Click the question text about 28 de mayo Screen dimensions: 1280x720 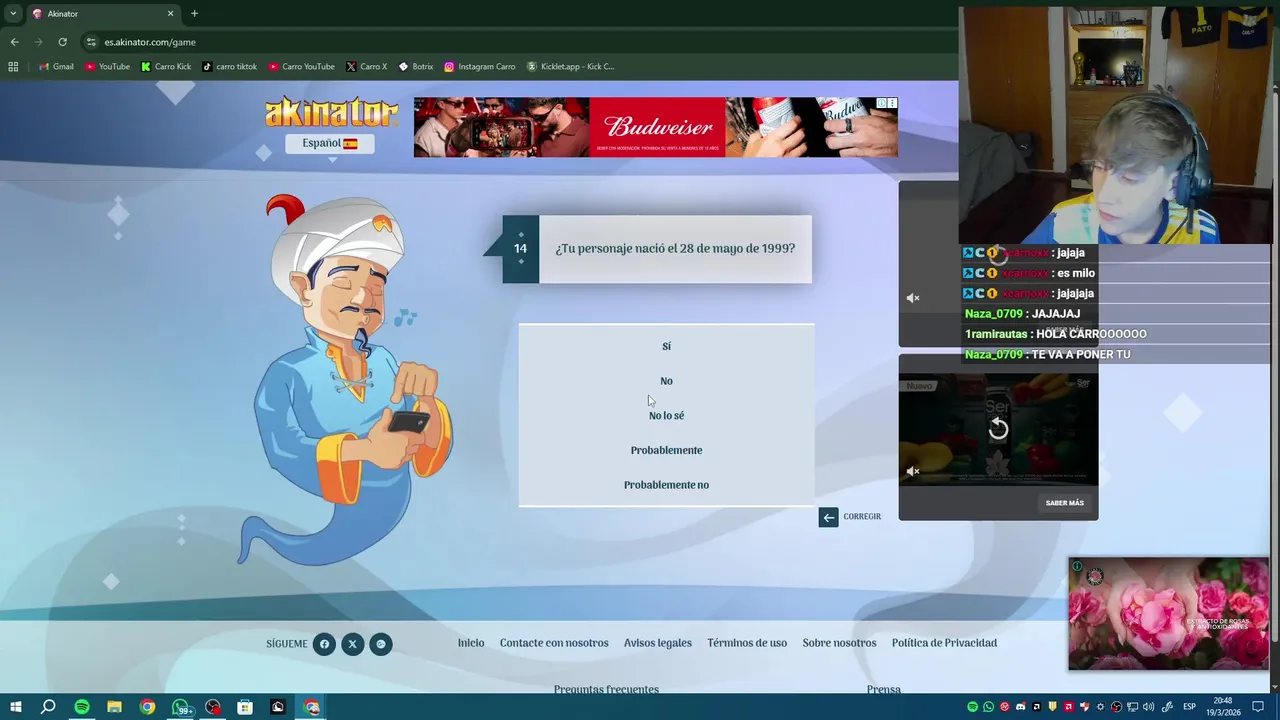675,248
